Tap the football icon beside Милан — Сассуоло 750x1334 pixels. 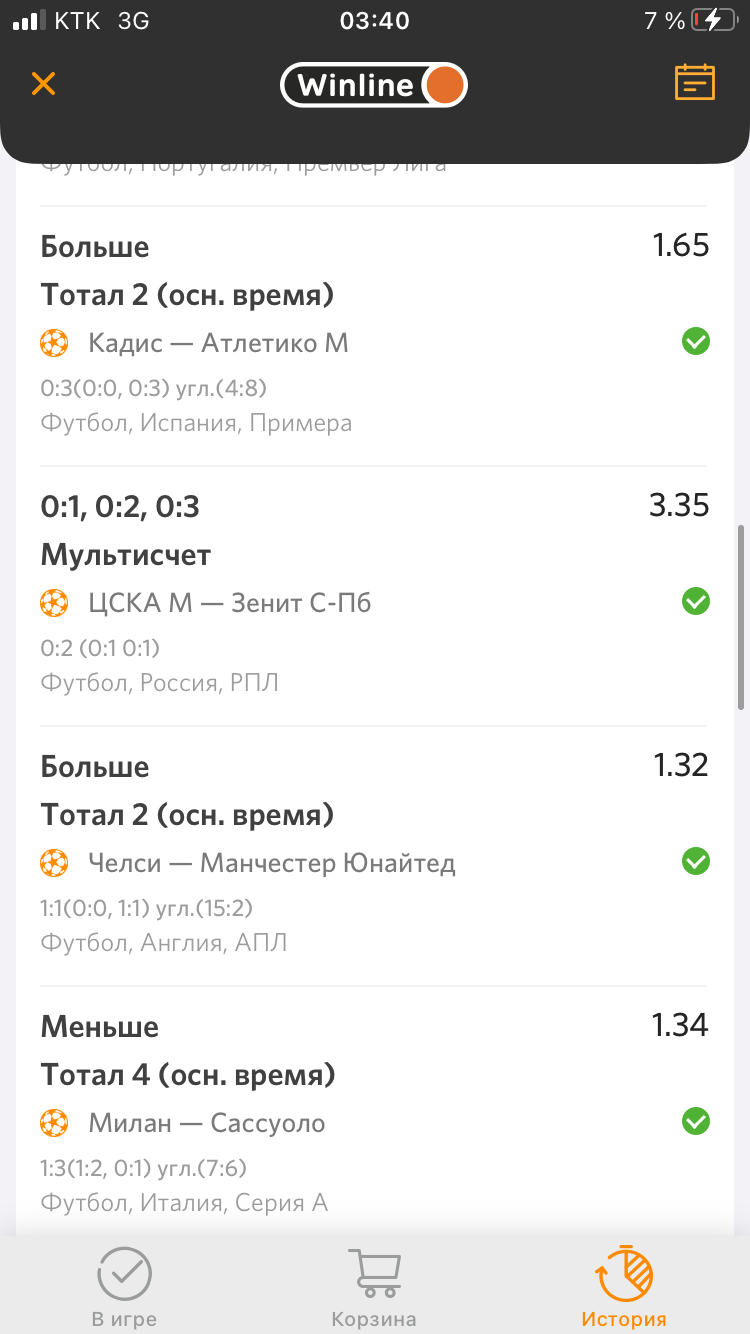click(x=54, y=1123)
